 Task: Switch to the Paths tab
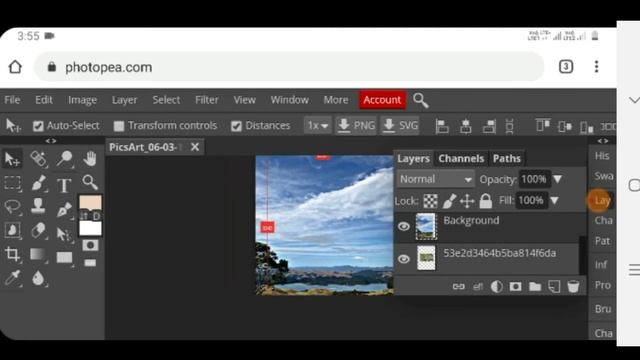[507, 158]
